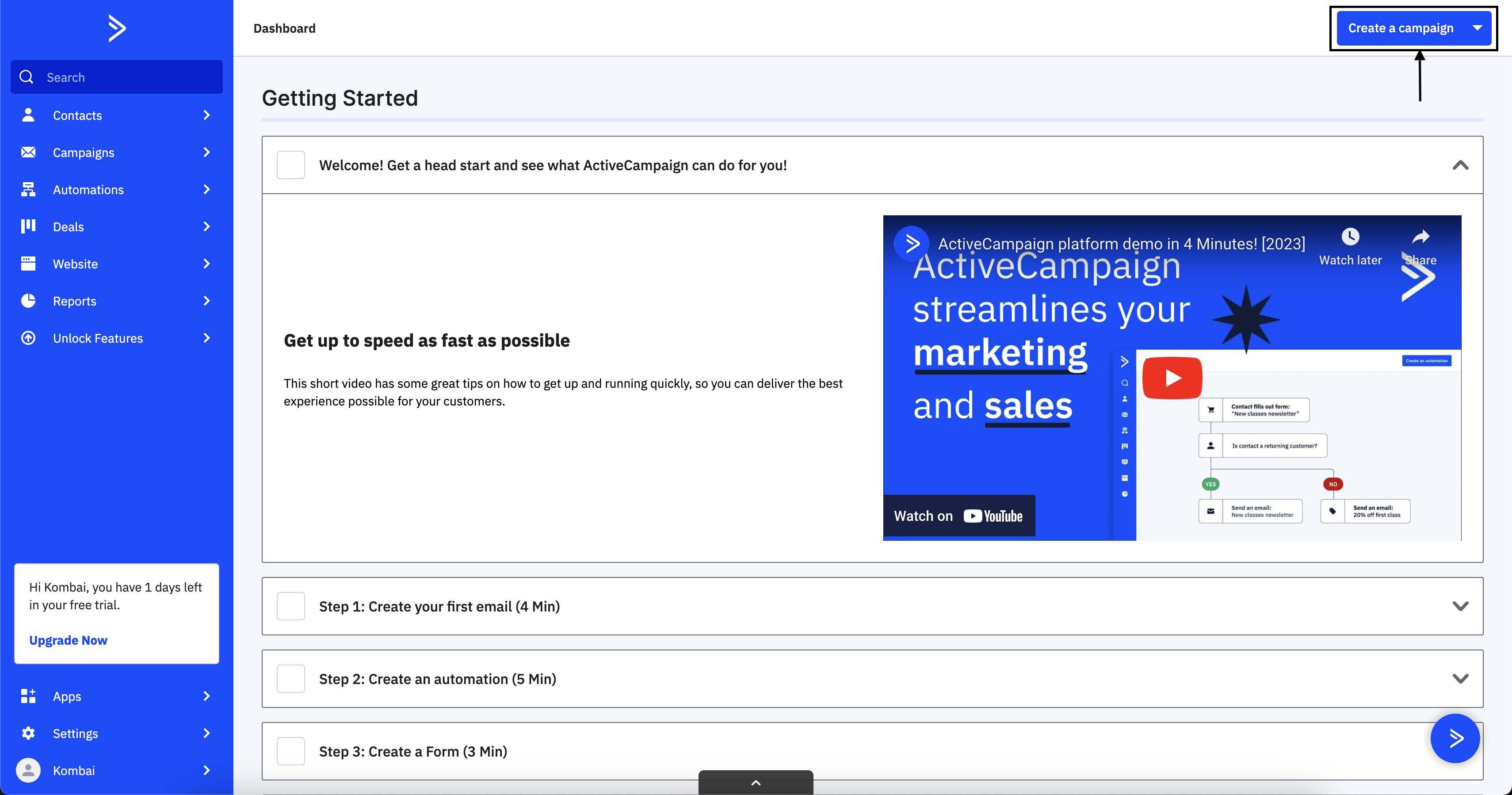The height and width of the screenshot is (795, 1512).
Task: Expand the Deals submenu chevron
Action: point(206,227)
